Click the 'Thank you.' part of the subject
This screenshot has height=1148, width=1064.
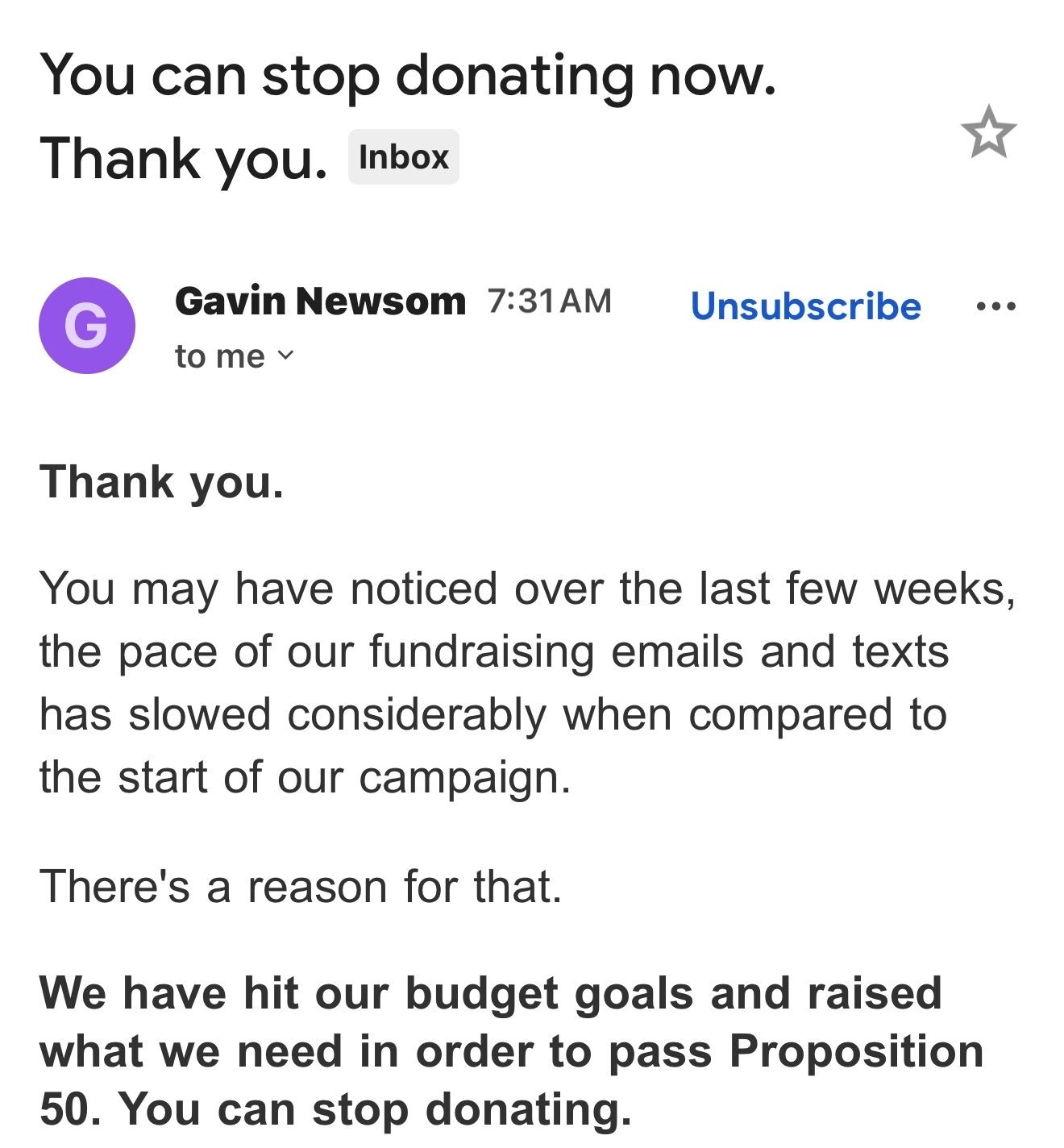click(184, 158)
